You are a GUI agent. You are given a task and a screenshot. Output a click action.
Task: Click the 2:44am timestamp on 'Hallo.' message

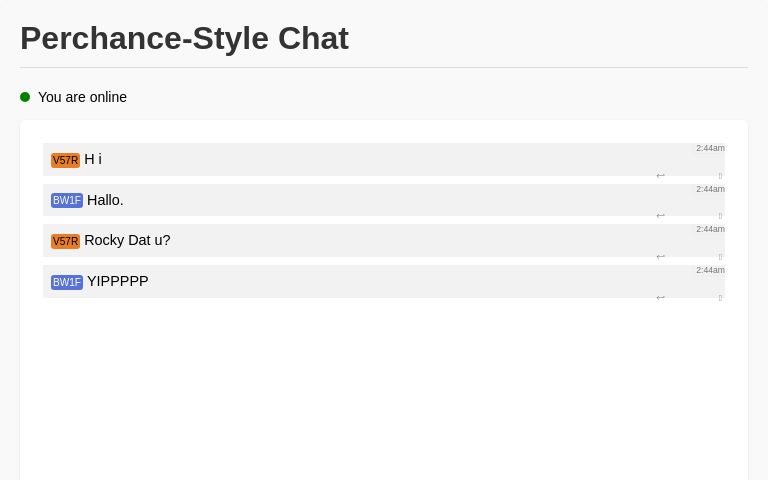(x=710, y=189)
